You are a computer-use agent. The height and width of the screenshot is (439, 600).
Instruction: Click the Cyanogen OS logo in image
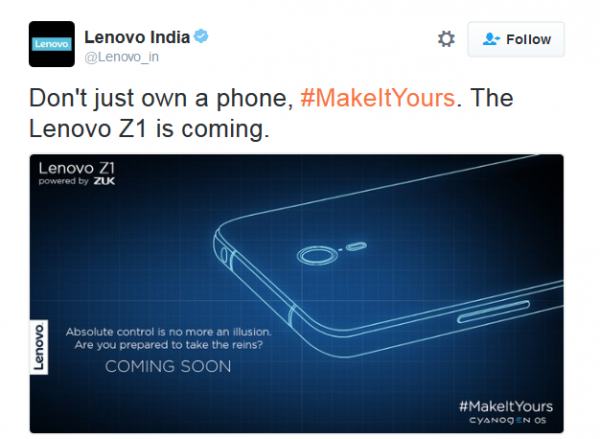tap(508, 420)
